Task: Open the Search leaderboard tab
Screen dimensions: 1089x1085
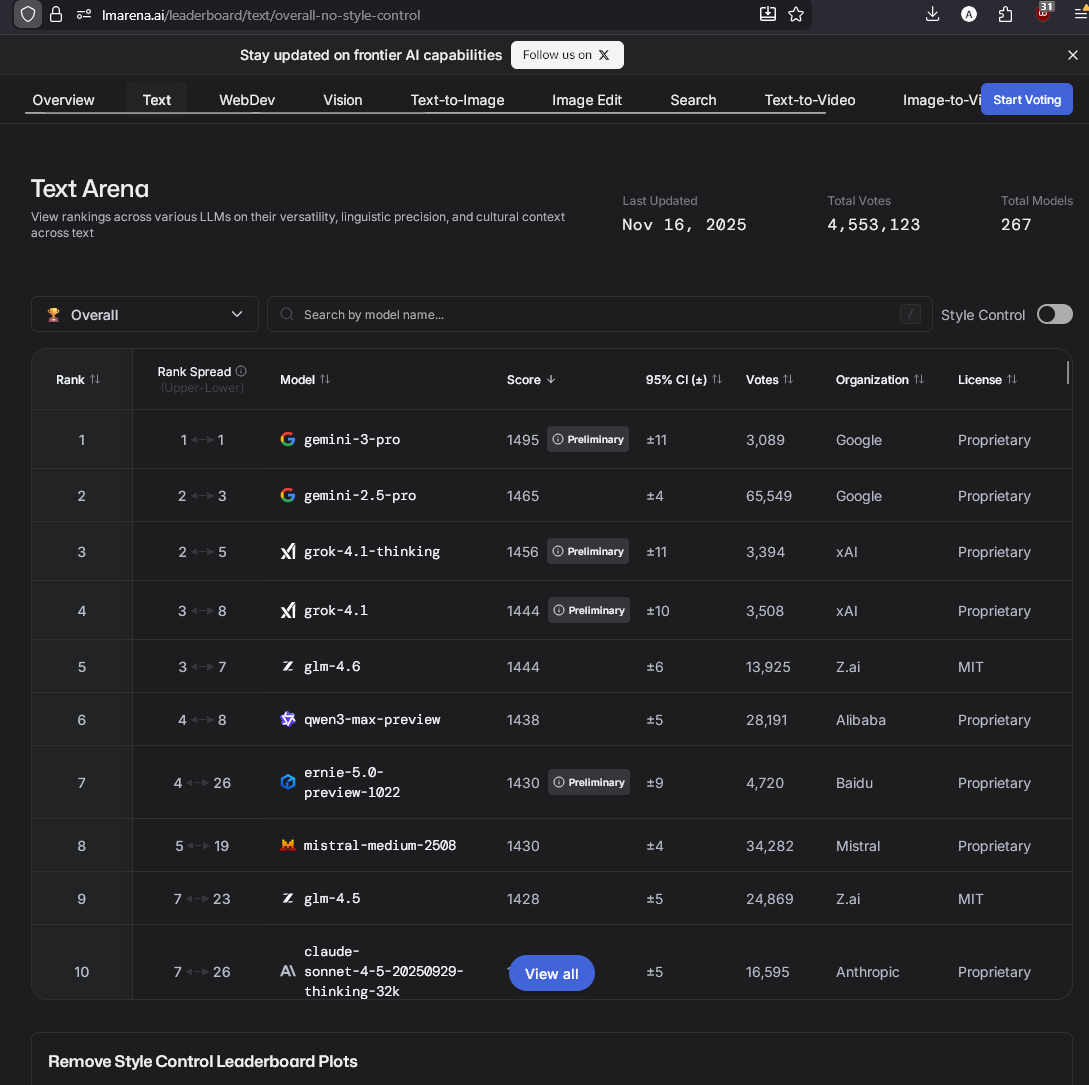Action: (x=693, y=100)
